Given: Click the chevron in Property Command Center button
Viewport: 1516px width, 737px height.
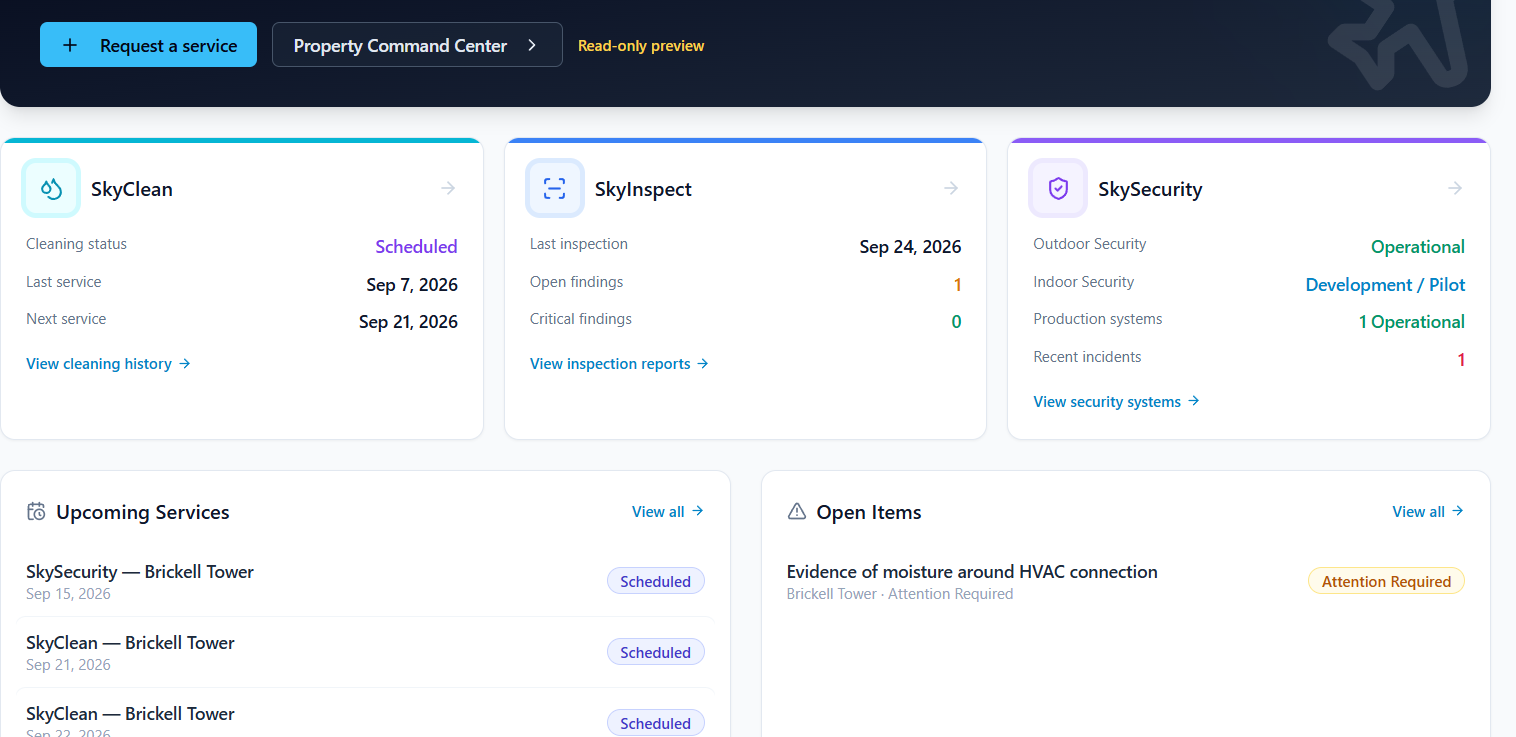Looking at the screenshot, I should (x=532, y=45).
